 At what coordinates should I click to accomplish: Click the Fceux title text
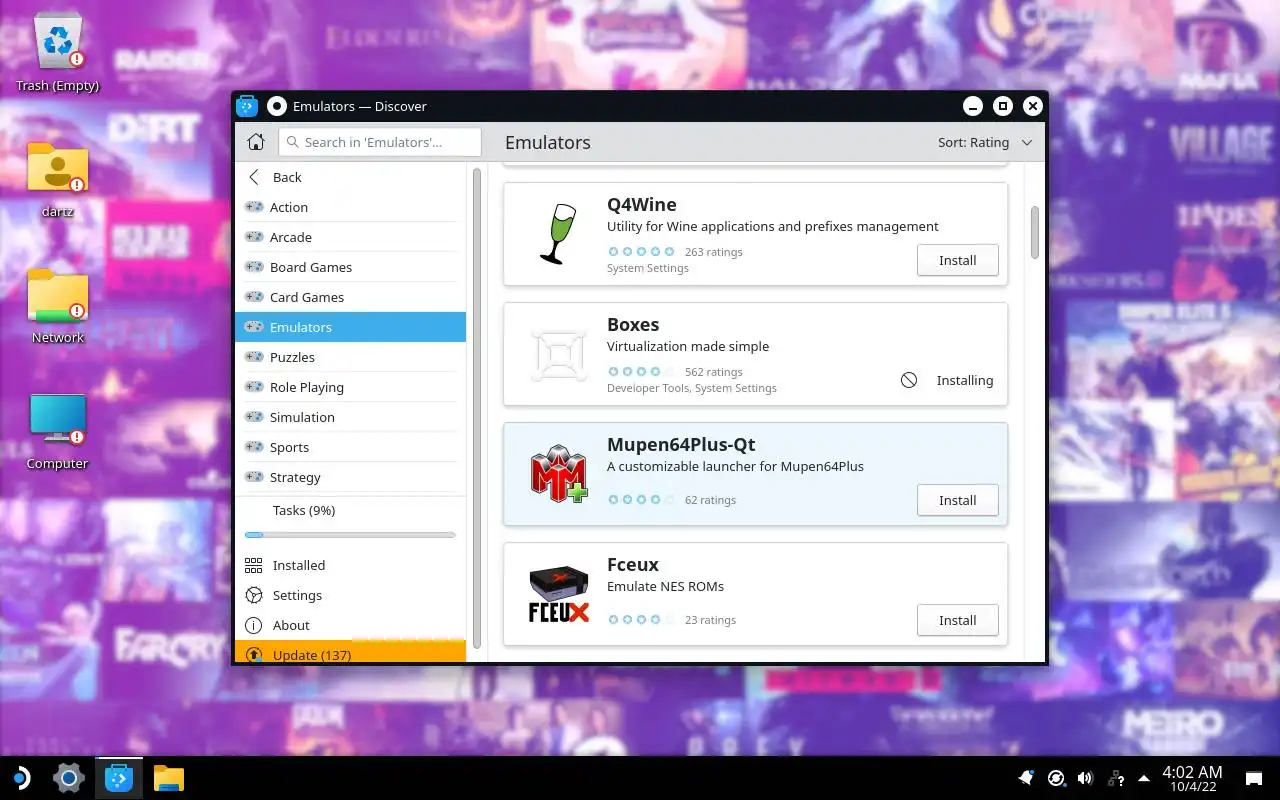point(633,565)
